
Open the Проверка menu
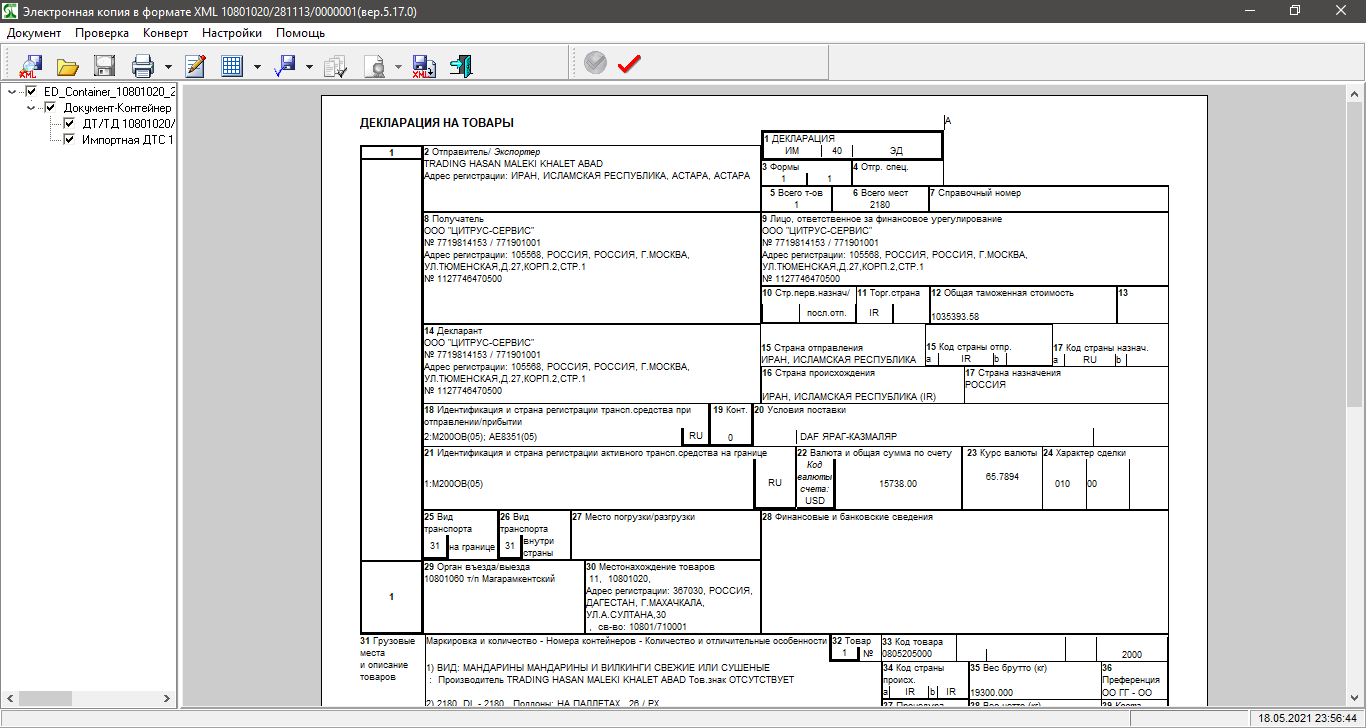[101, 32]
